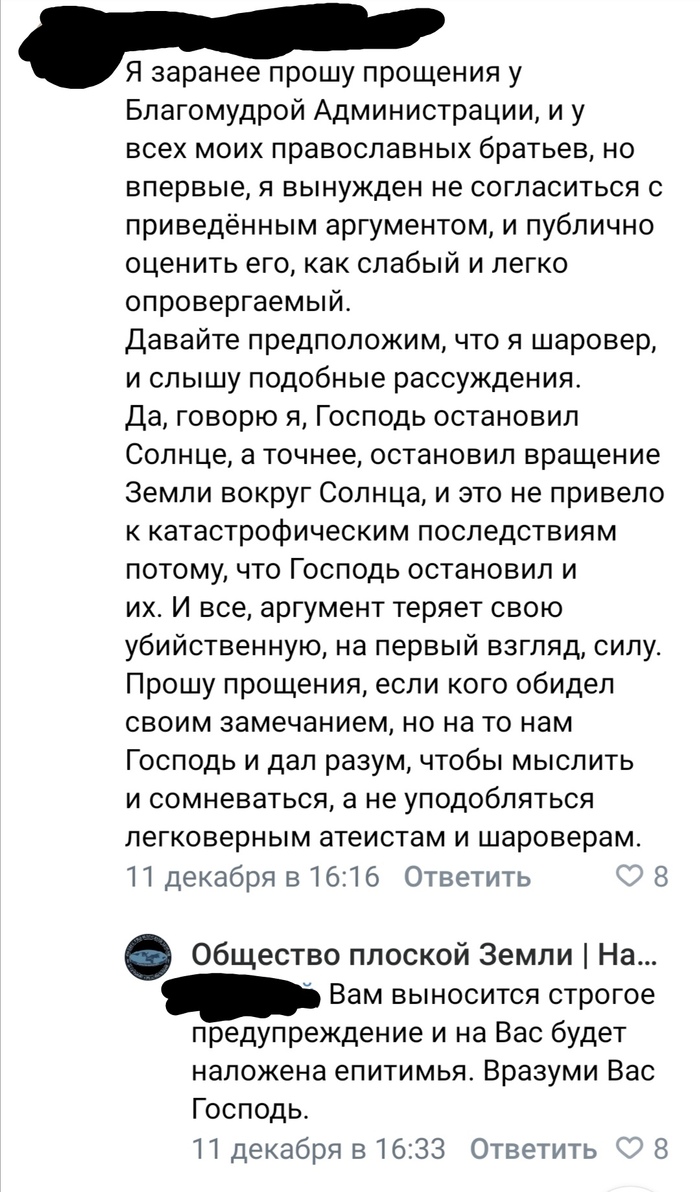Viewport: 700px width, 1192px height.
Task: Click the like count 8 on first comment
Action: tap(659, 877)
